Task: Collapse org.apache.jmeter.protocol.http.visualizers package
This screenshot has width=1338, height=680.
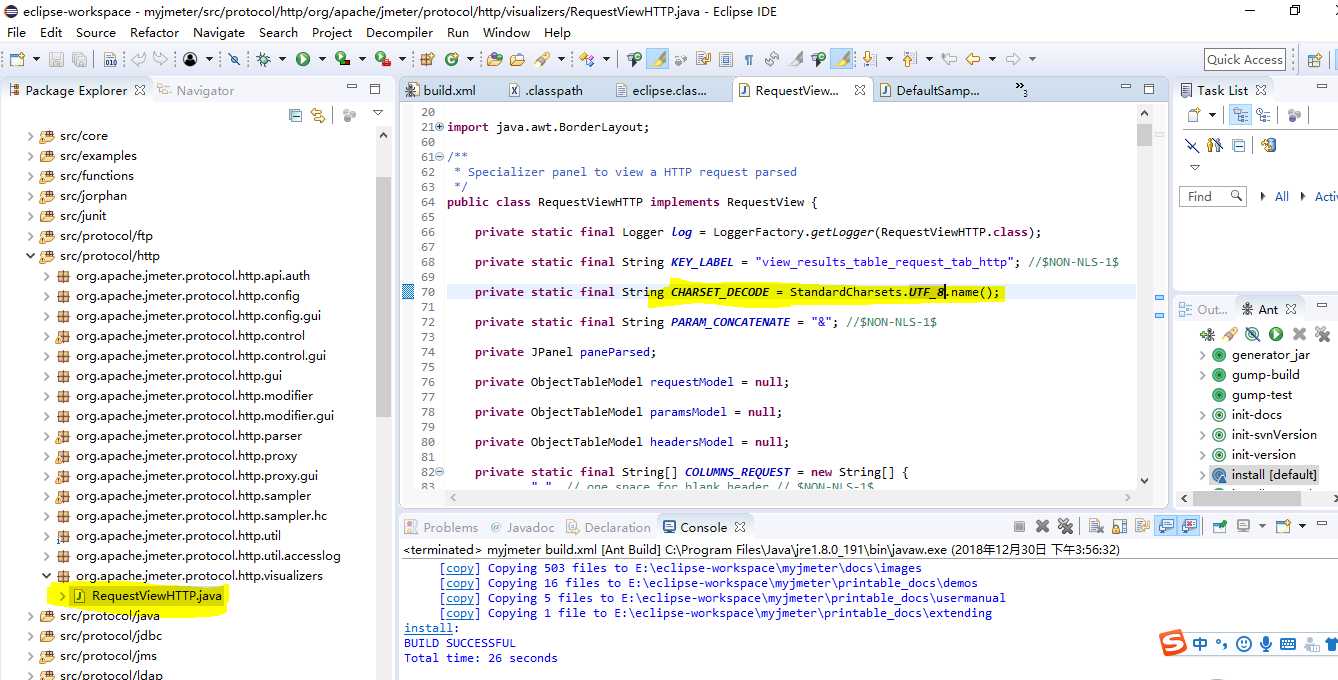Action: click(46, 576)
